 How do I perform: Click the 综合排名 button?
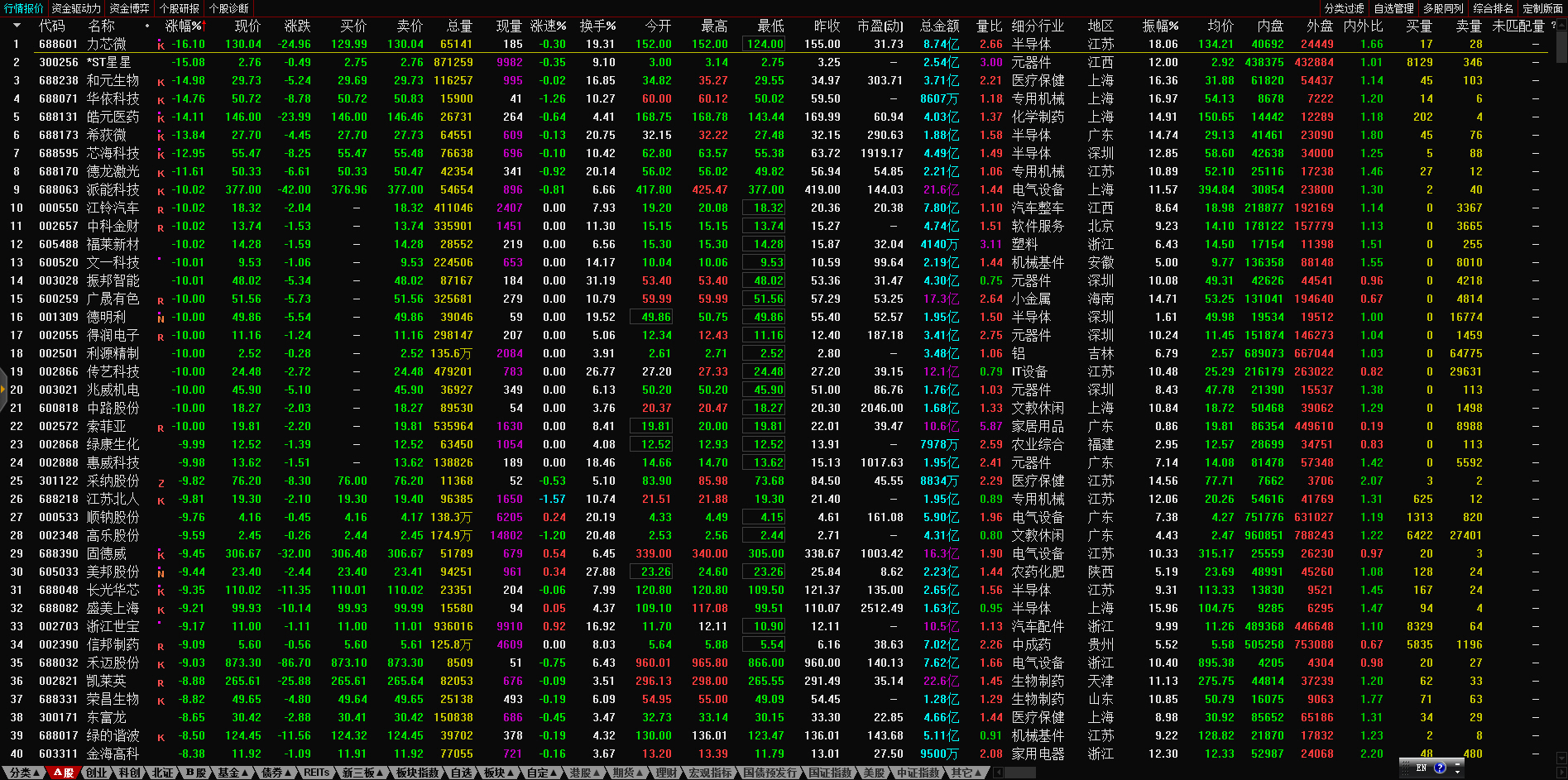pos(1494,8)
